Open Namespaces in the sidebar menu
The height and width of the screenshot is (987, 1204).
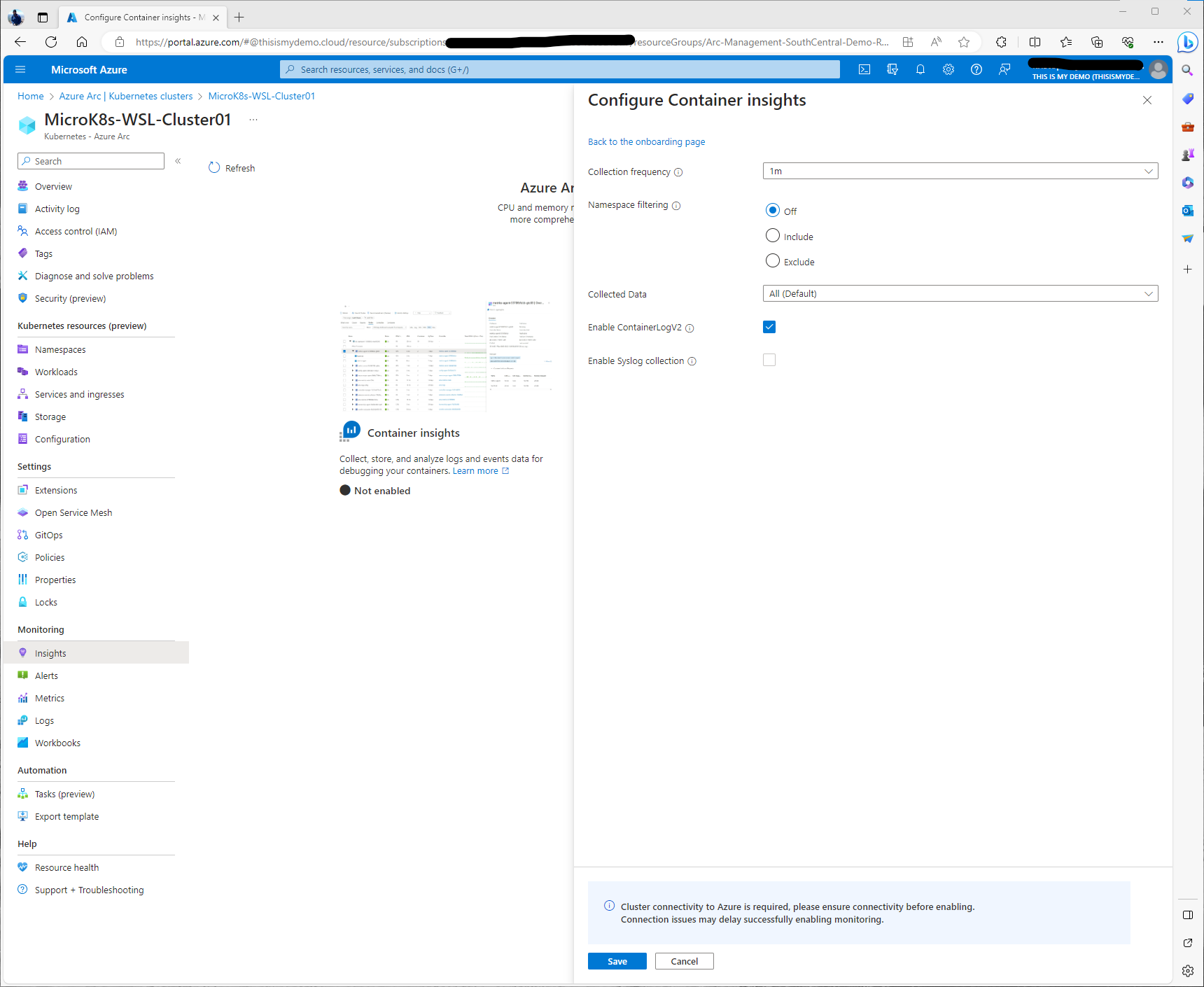click(x=60, y=350)
